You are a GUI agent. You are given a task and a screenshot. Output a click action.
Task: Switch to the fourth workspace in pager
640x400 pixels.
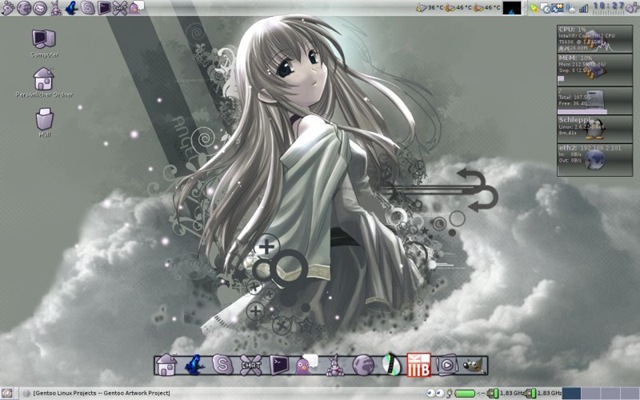(629, 393)
